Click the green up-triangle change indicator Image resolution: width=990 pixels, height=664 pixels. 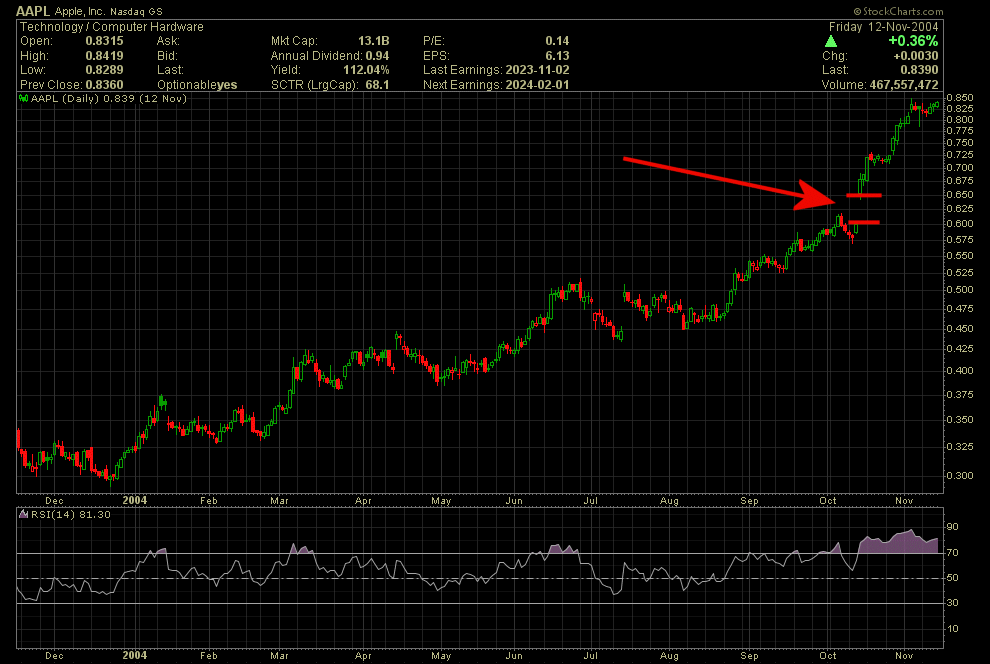(x=831, y=41)
